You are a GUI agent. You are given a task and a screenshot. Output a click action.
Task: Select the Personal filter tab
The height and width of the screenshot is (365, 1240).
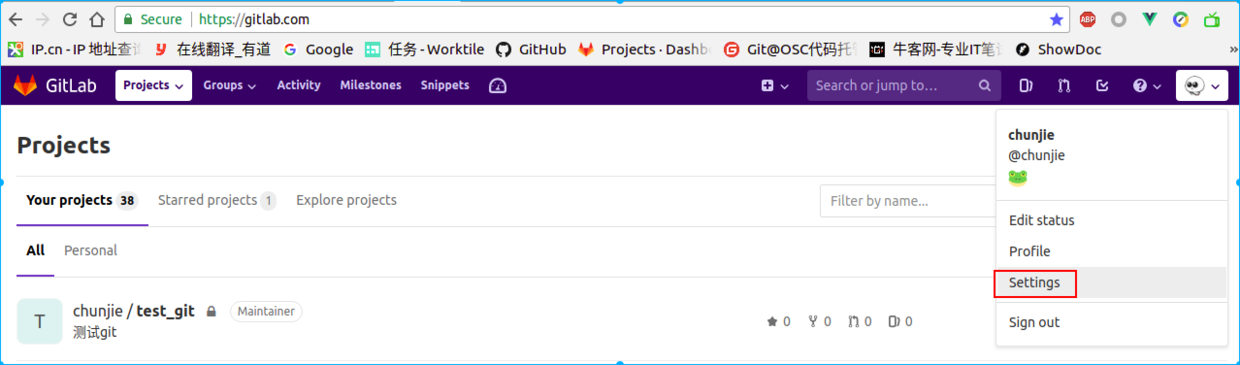click(x=91, y=251)
